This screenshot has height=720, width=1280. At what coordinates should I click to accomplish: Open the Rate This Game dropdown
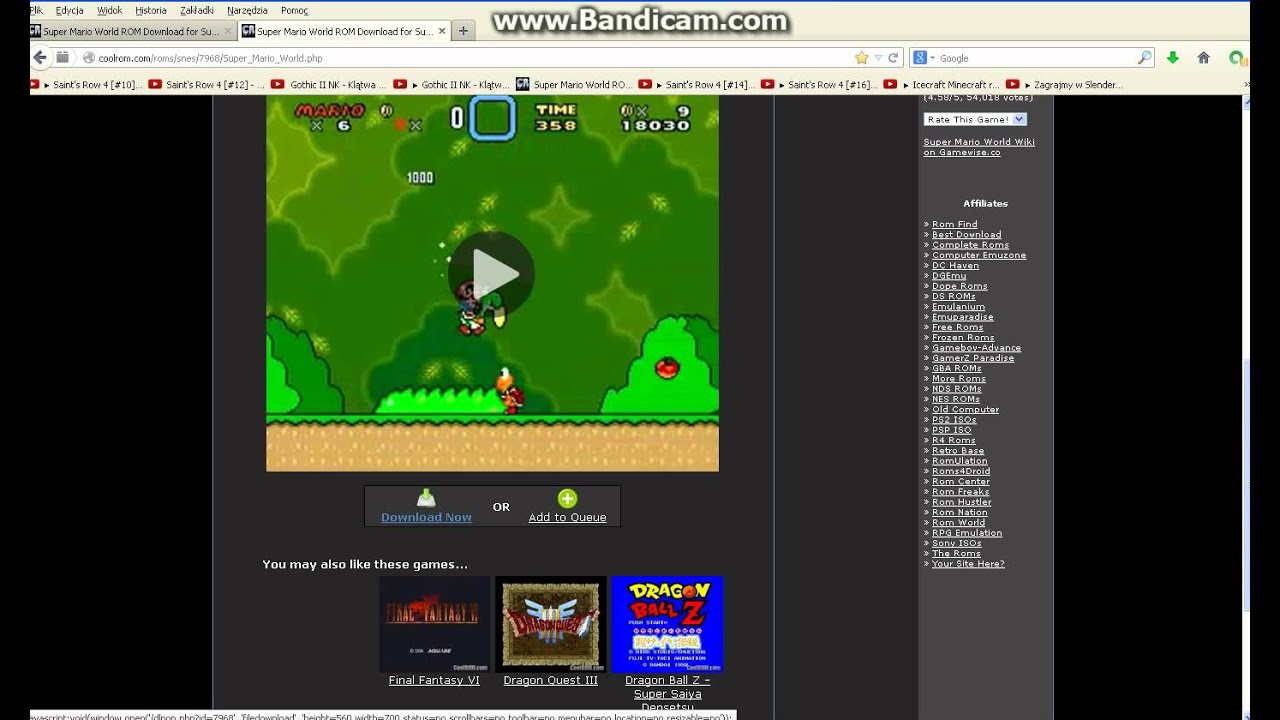[974, 119]
